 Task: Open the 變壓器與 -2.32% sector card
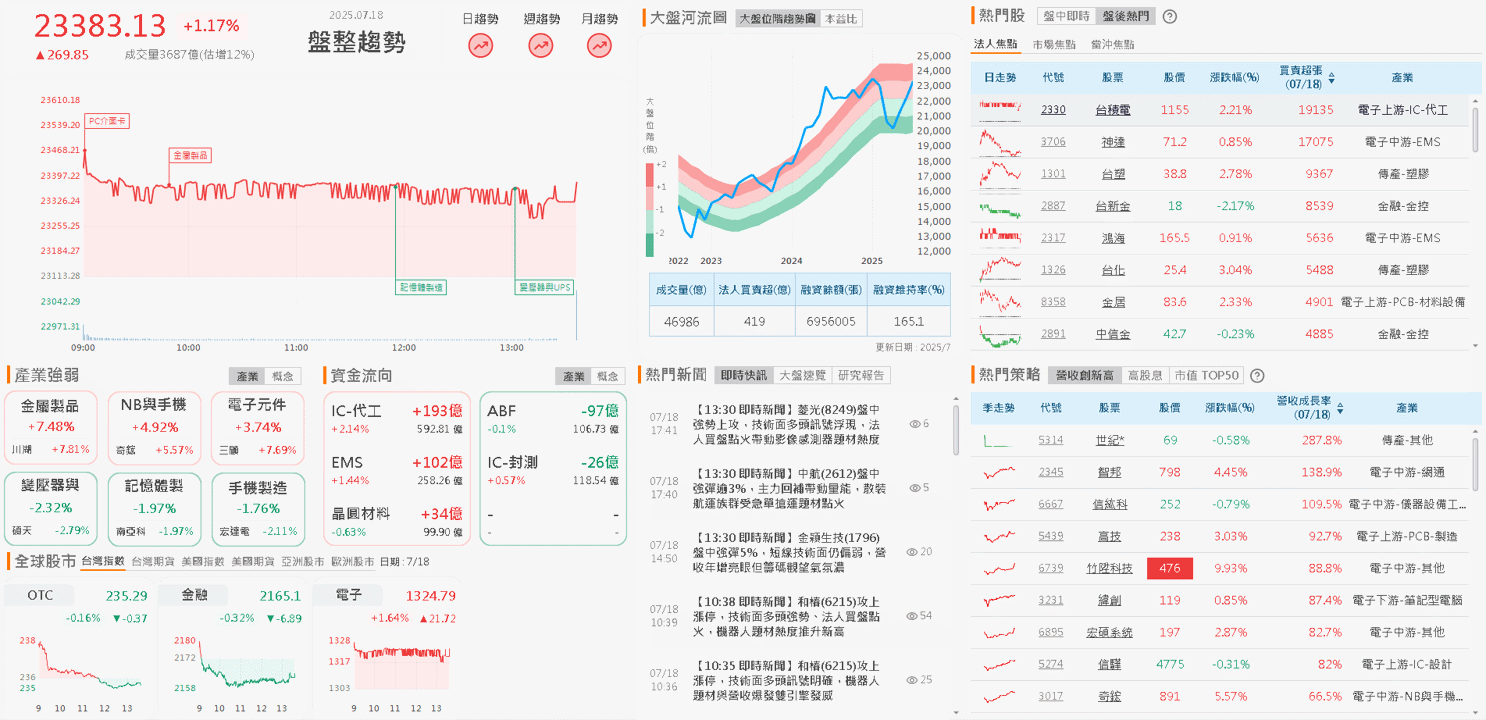pos(49,508)
